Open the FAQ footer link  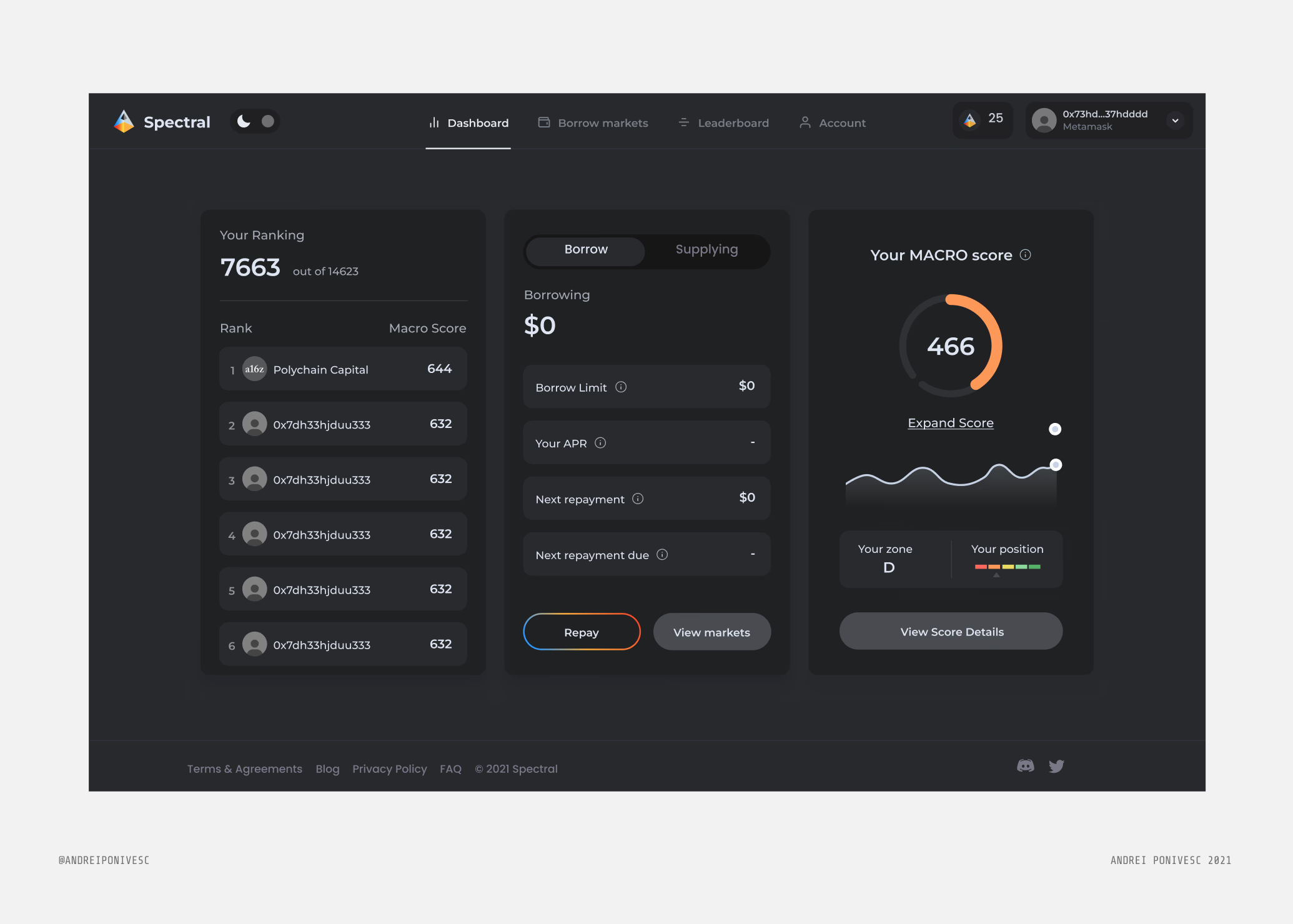coord(450,769)
